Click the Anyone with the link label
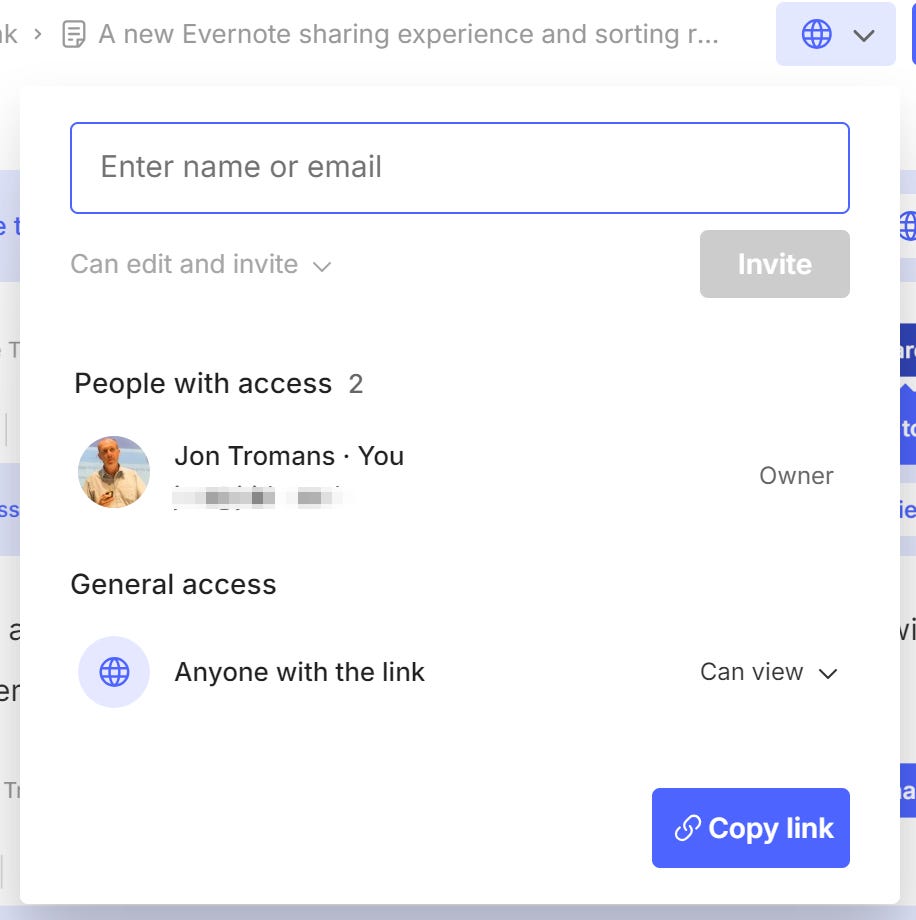This screenshot has height=920, width=916. click(299, 672)
